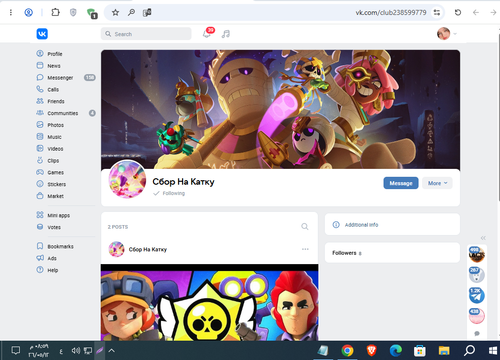500x360 pixels.
Task: Open the account avatar dropdown
Action: click(447, 34)
